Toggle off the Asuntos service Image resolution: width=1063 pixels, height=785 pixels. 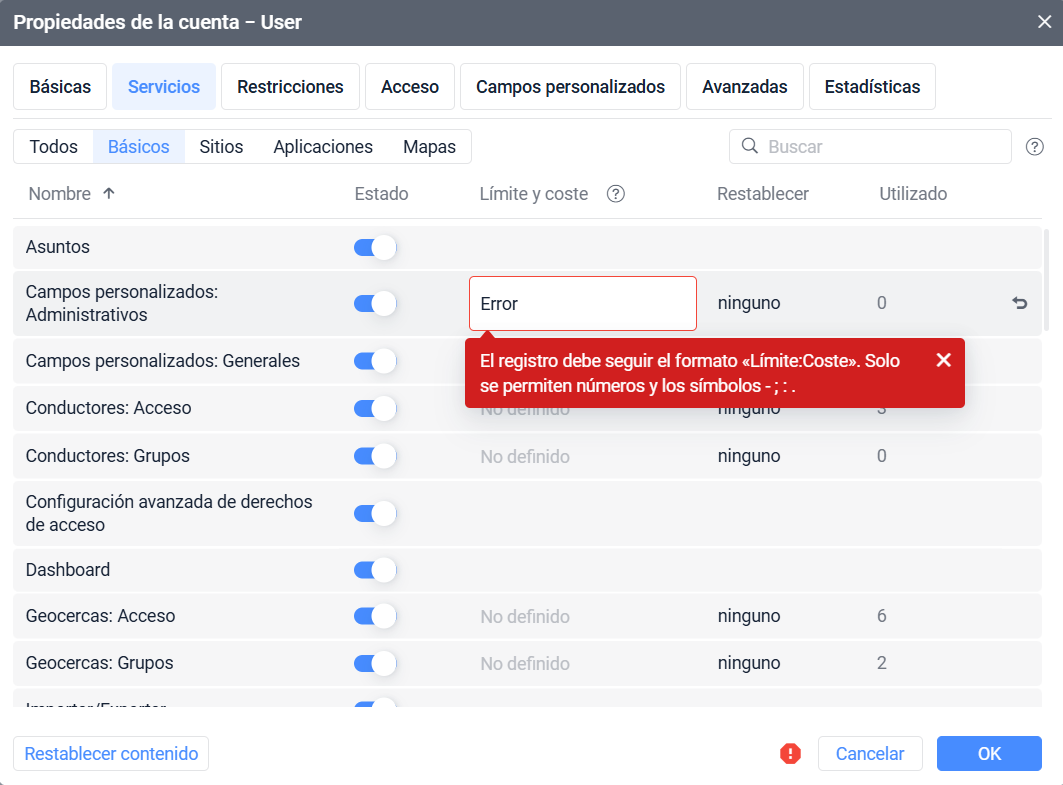(375, 247)
